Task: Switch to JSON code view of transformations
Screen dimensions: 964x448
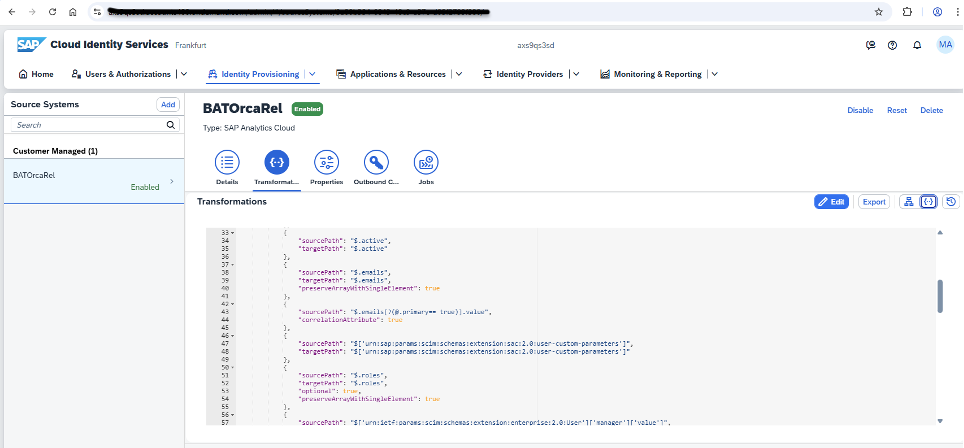Action: click(928, 202)
